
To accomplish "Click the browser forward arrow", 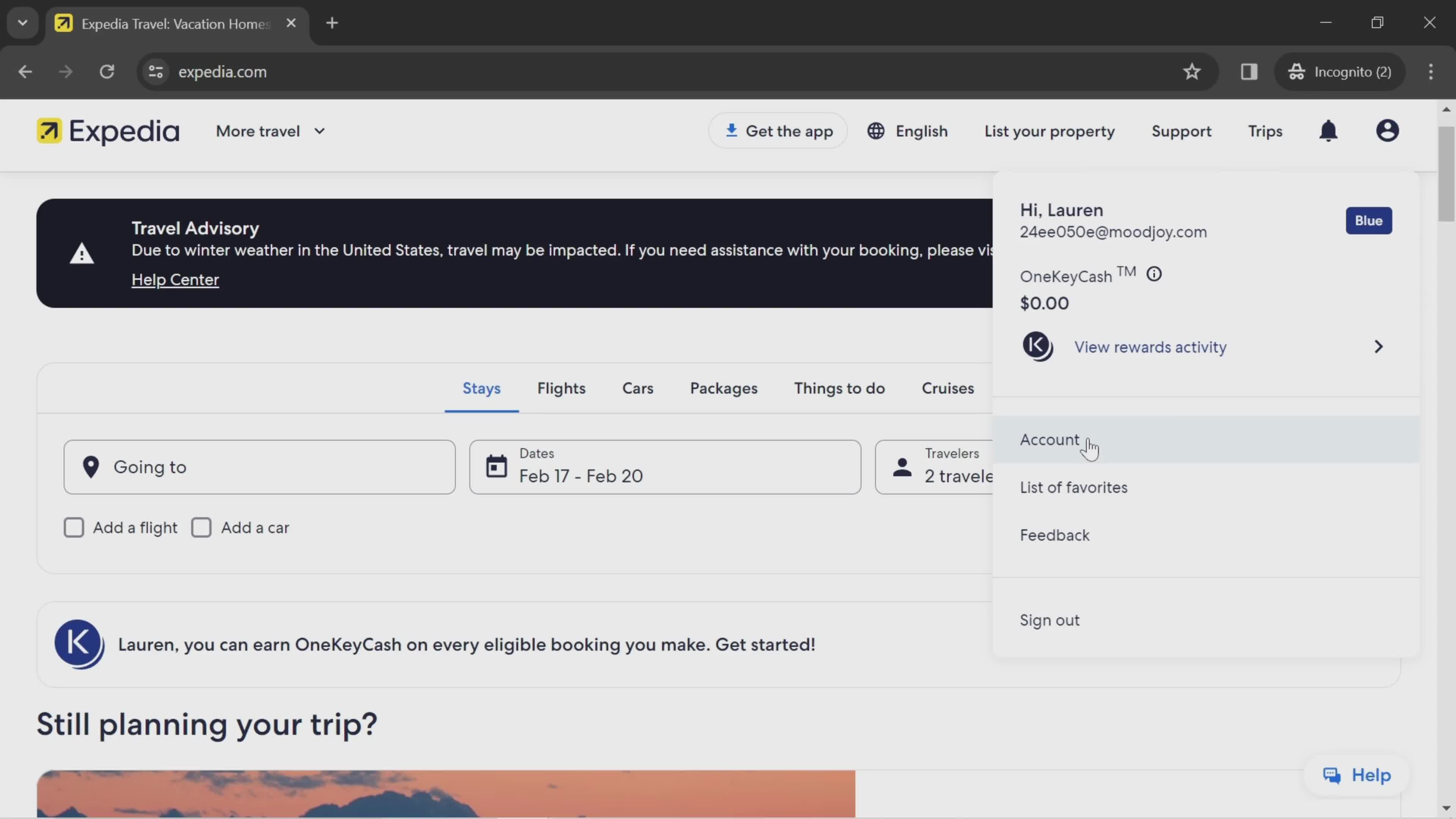I will pyautogui.click(x=66, y=72).
